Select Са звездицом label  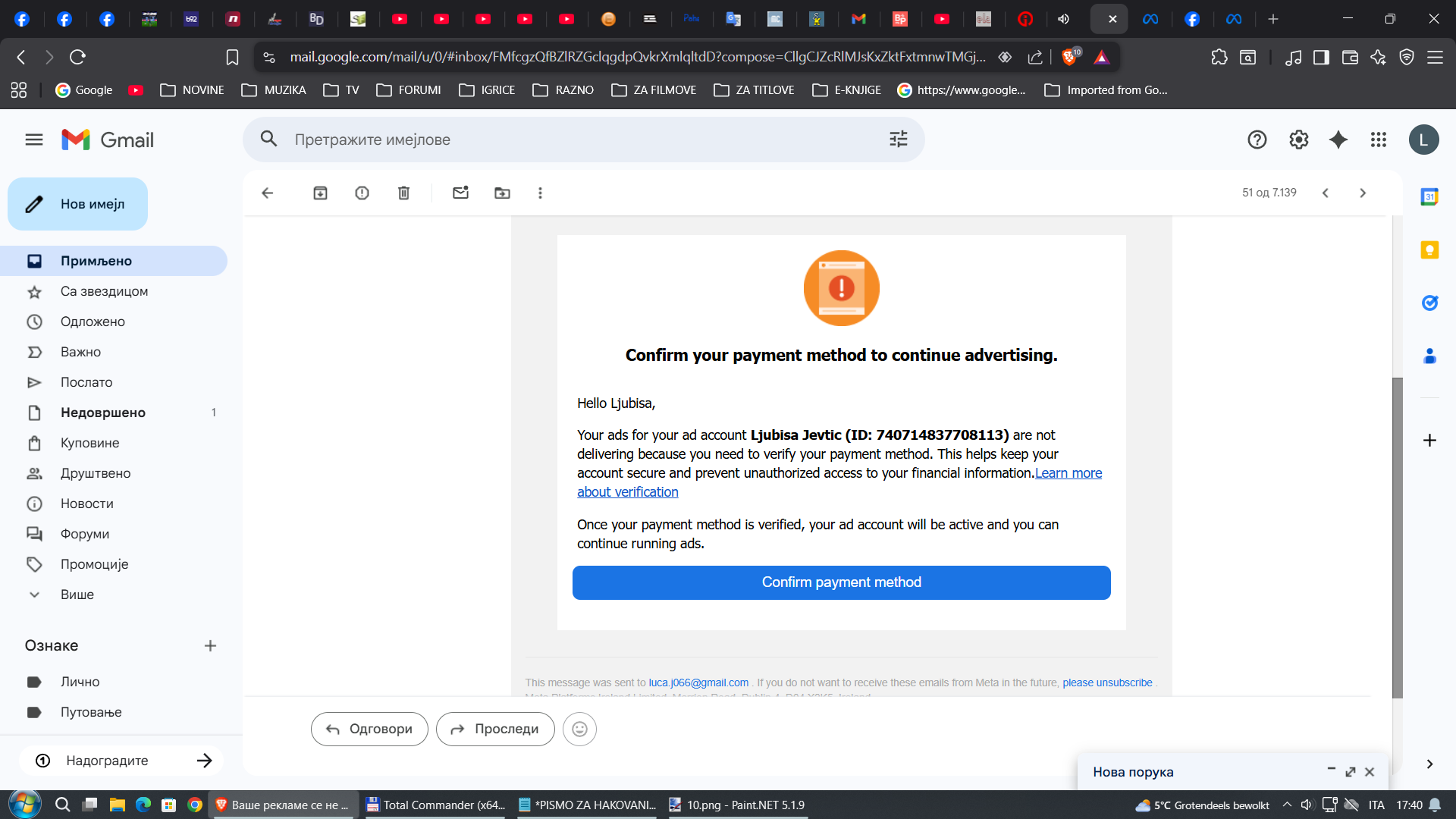pos(104,291)
